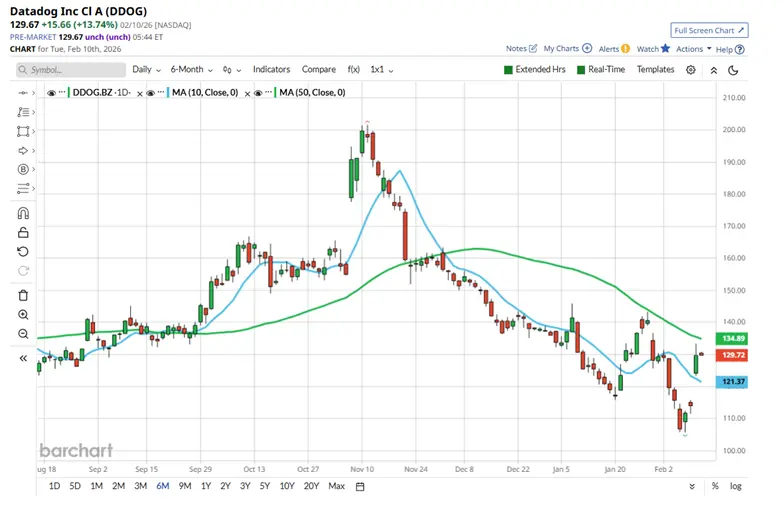Expand the 6-Month period dropdown
Screen dimensions: 781x513
(x=190, y=70)
